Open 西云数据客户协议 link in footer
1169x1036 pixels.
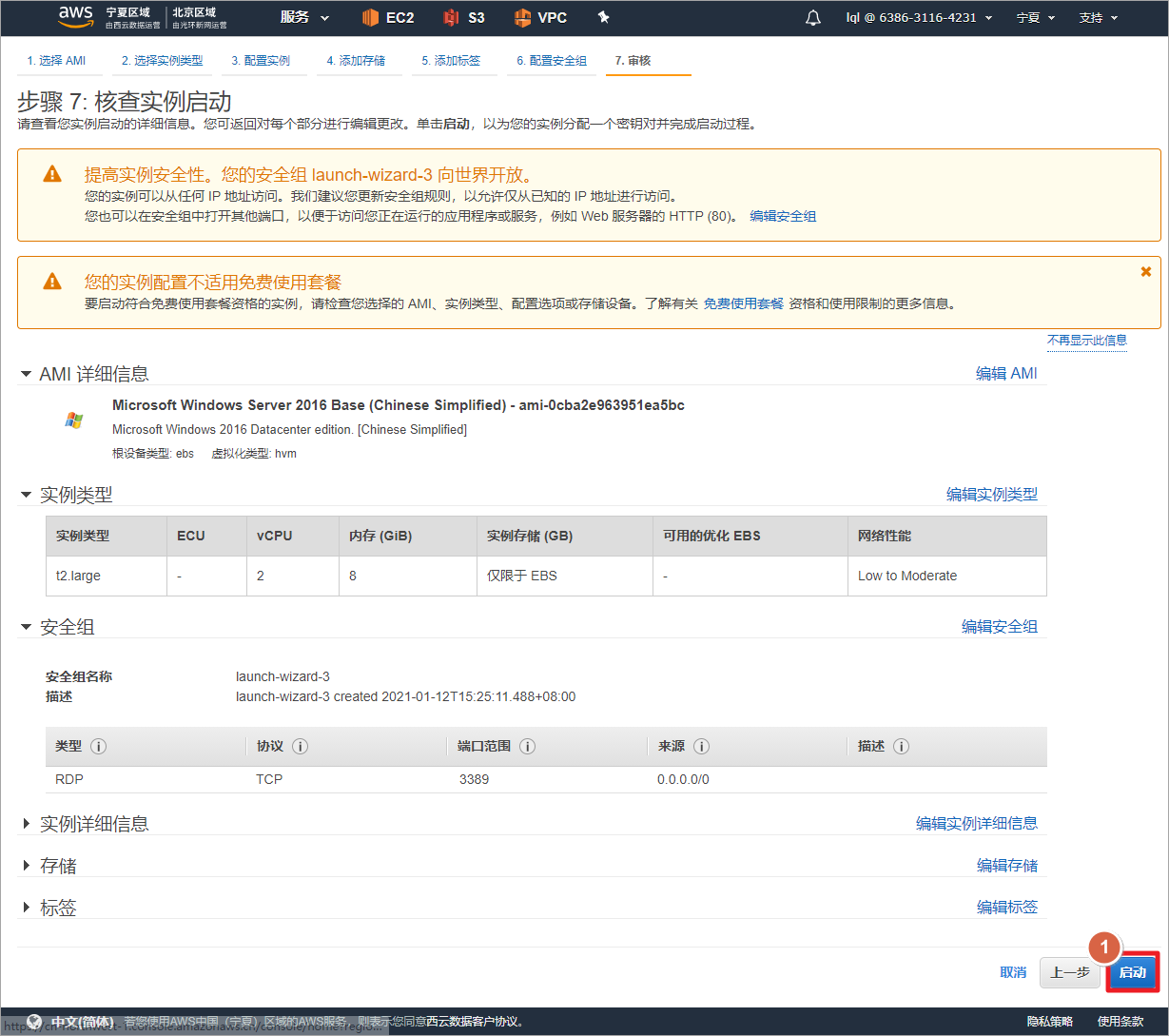click(473, 1022)
